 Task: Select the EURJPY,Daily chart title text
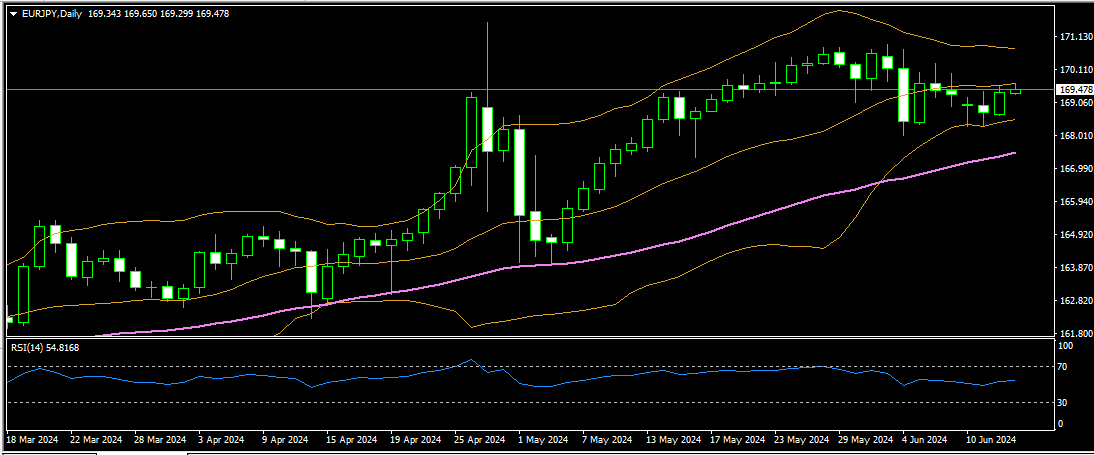(x=52, y=14)
